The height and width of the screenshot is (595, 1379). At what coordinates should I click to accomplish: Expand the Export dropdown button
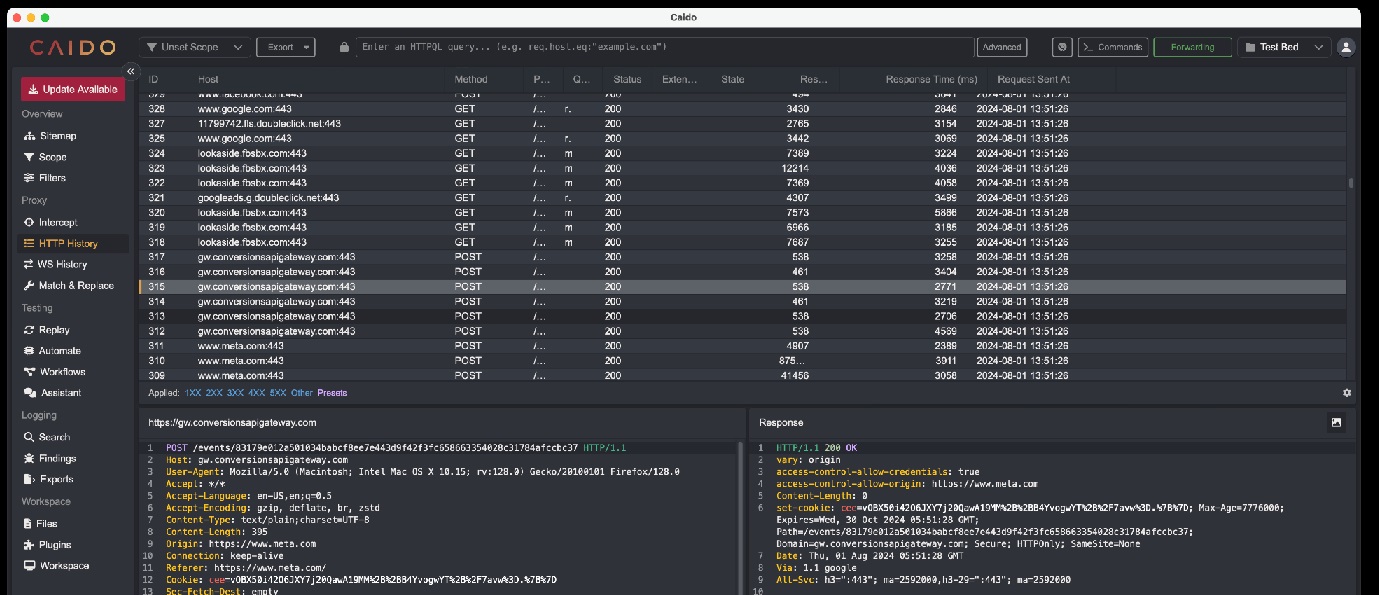(286, 47)
